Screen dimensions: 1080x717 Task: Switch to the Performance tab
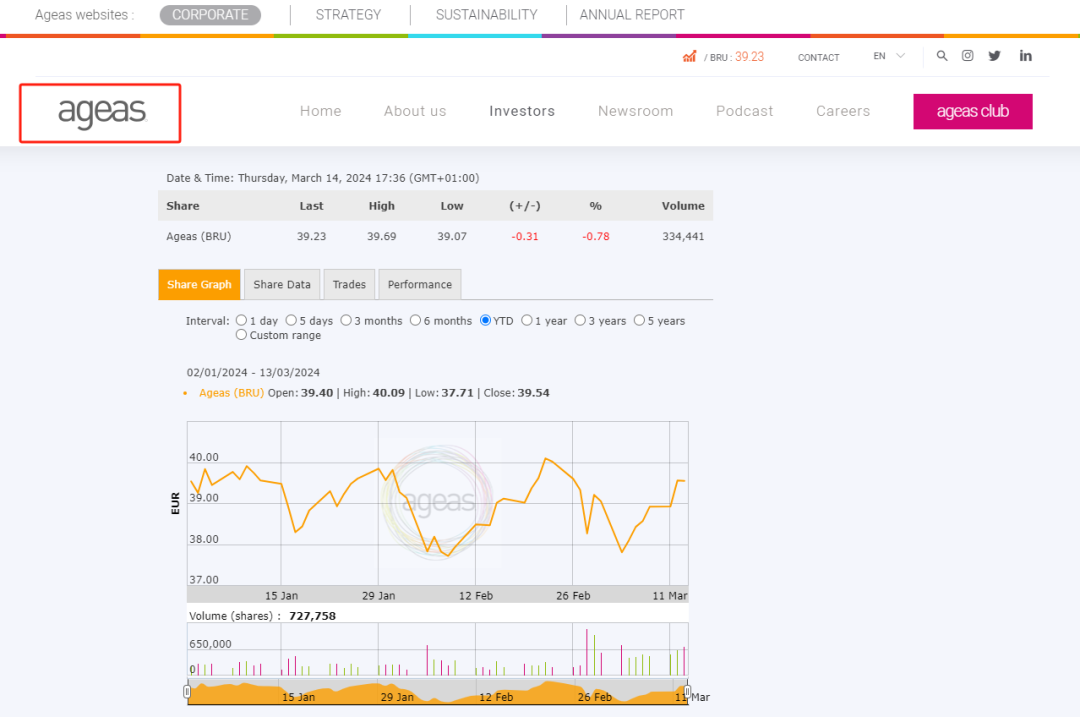pyautogui.click(x=419, y=284)
